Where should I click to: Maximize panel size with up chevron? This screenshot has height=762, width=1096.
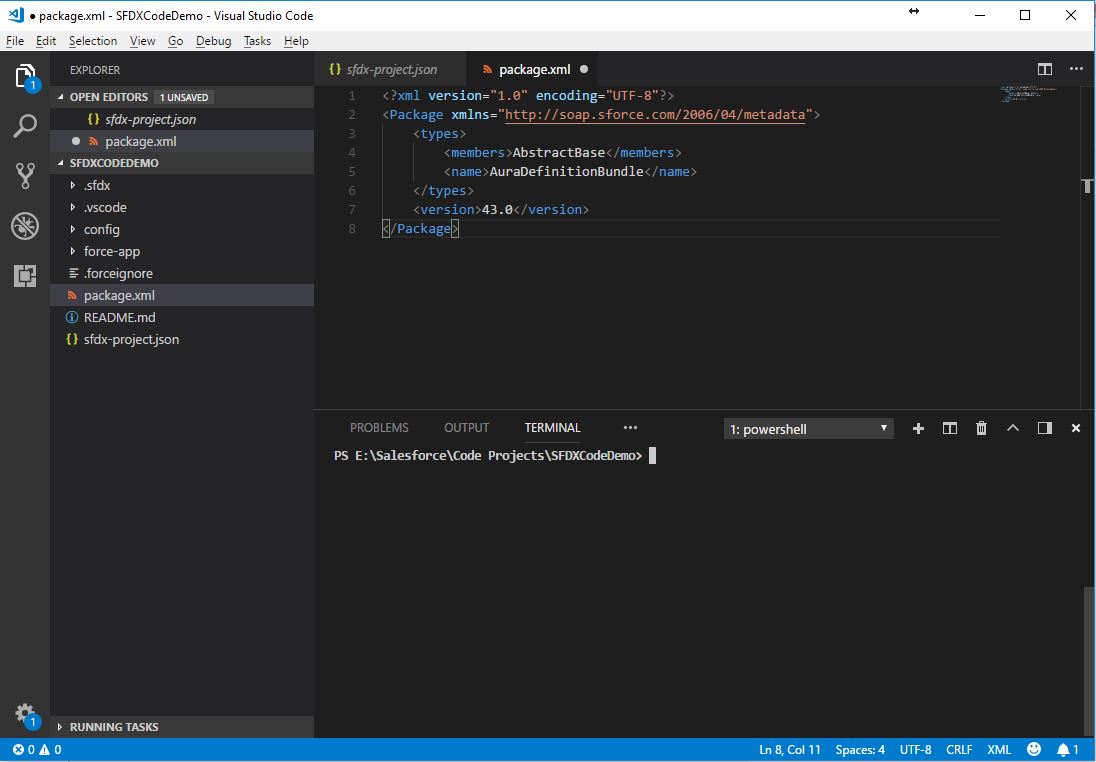tap(1012, 429)
